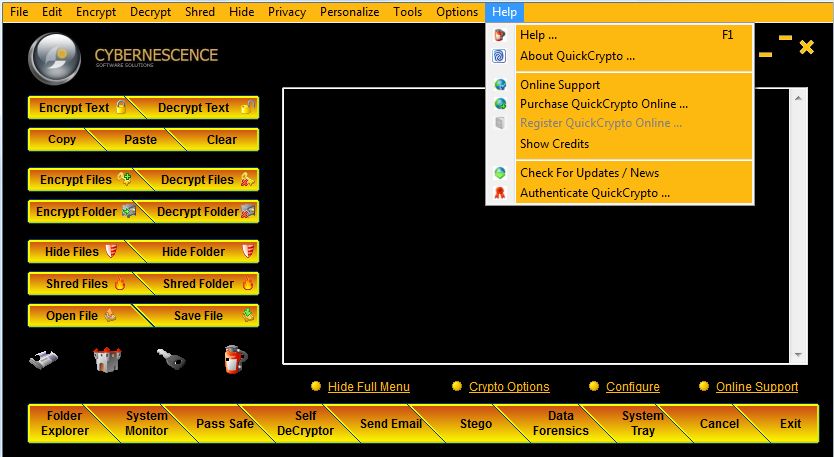The image size is (834, 457).
Task: Open the Shred menu
Action: point(200,12)
